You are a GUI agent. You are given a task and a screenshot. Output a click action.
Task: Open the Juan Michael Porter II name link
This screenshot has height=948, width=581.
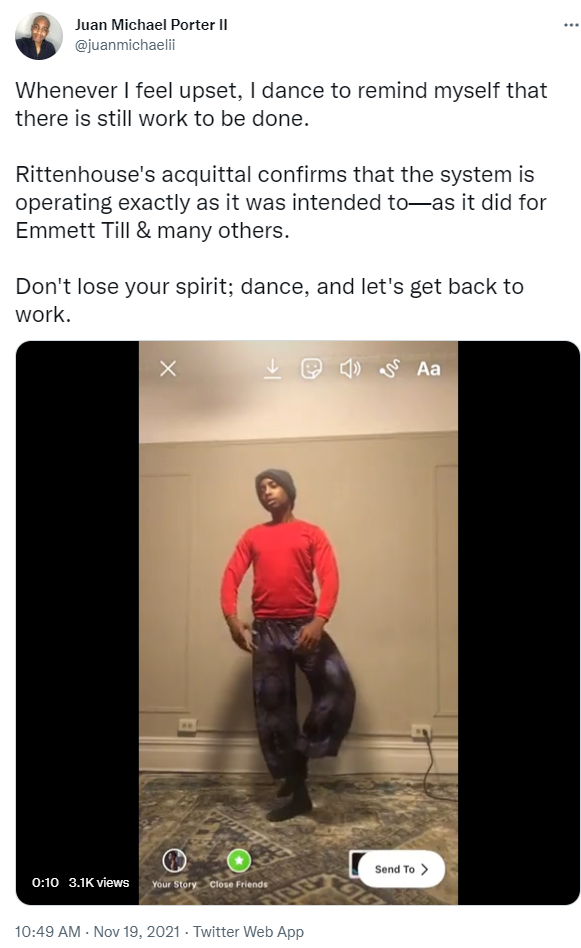tap(151, 25)
